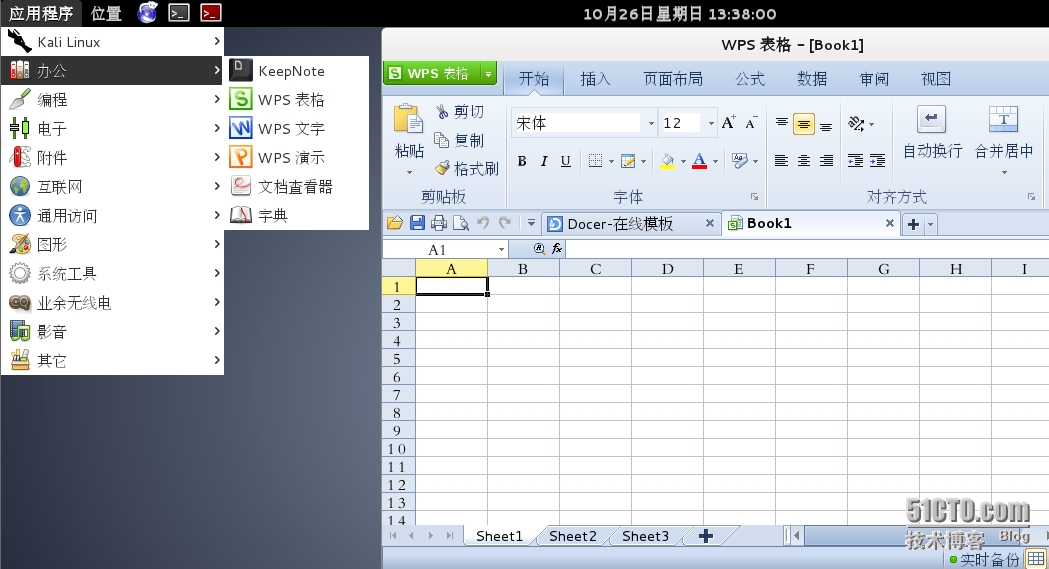
Task: Click the Paste clipboard icon
Action: (x=408, y=120)
